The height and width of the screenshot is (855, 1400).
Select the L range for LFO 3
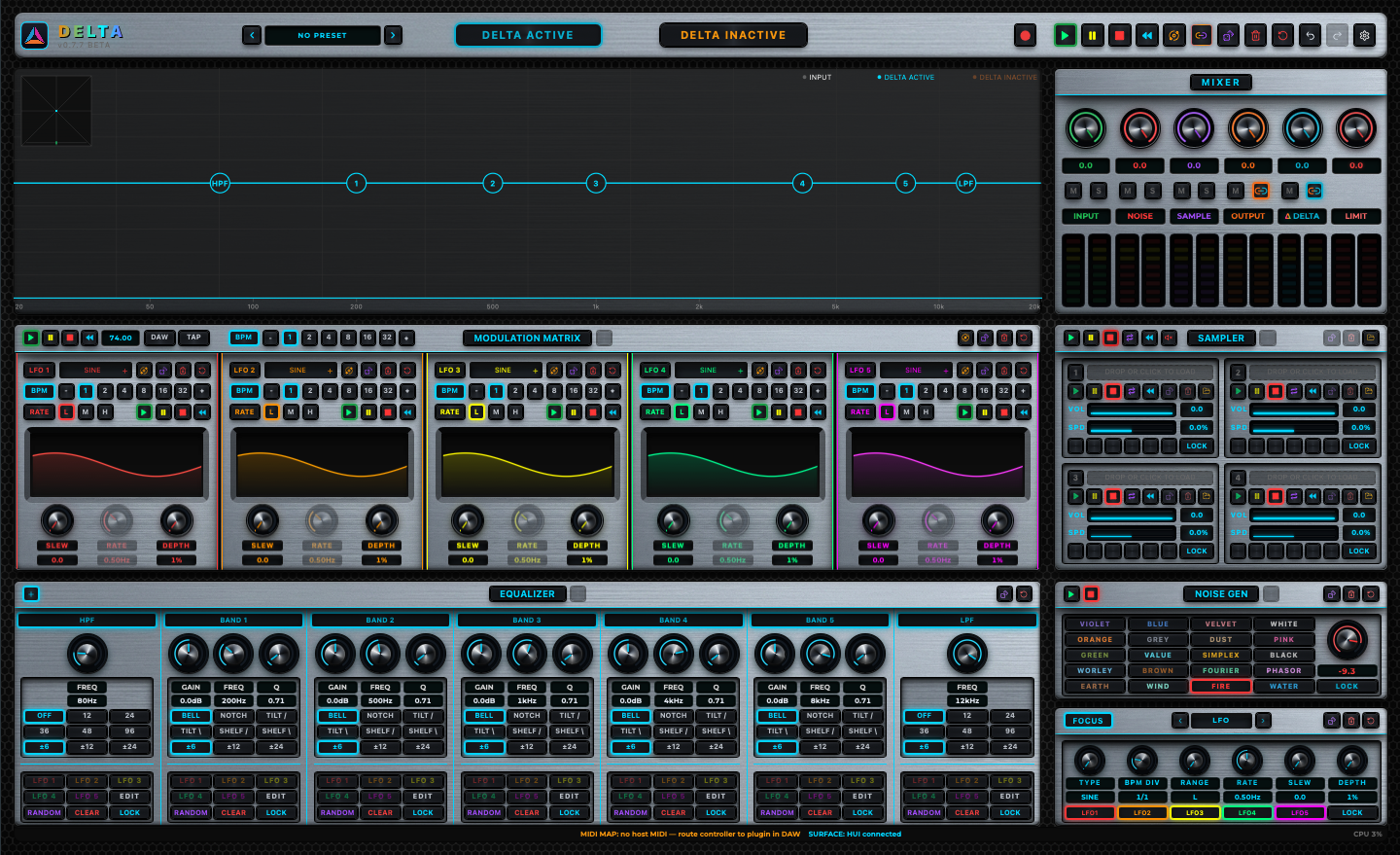[x=476, y=412]
